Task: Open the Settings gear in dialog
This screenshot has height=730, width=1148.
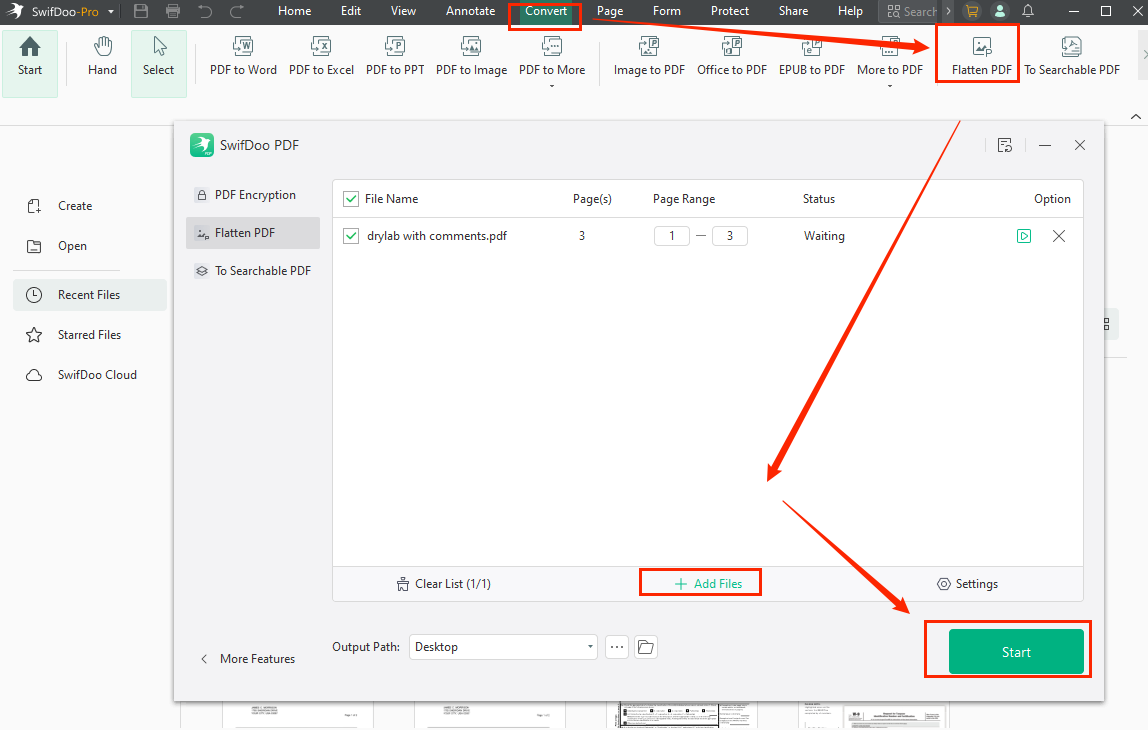Action: [x=967, y=584]
